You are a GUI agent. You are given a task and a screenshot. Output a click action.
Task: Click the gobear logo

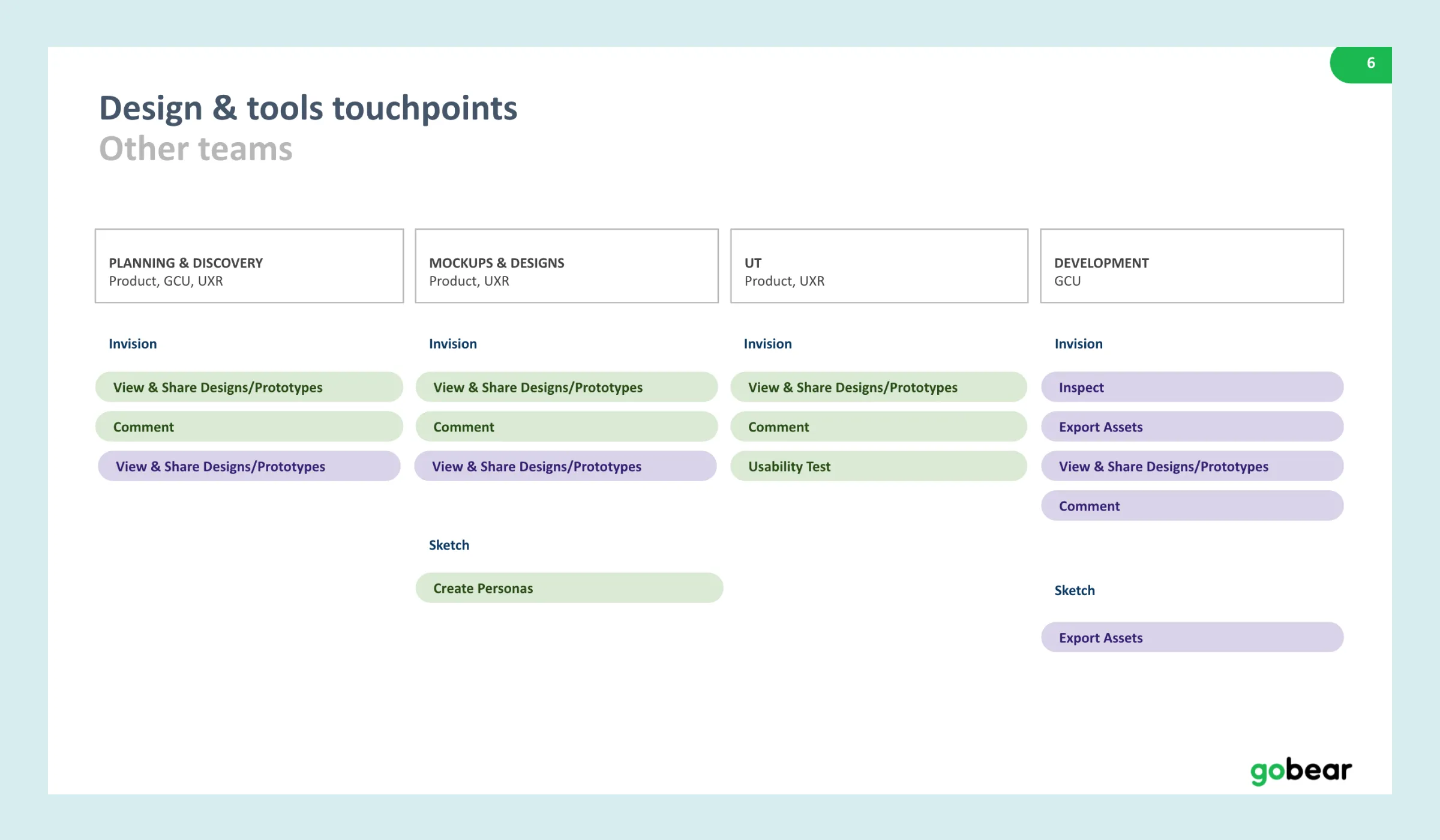click(x=1301, y=771)
